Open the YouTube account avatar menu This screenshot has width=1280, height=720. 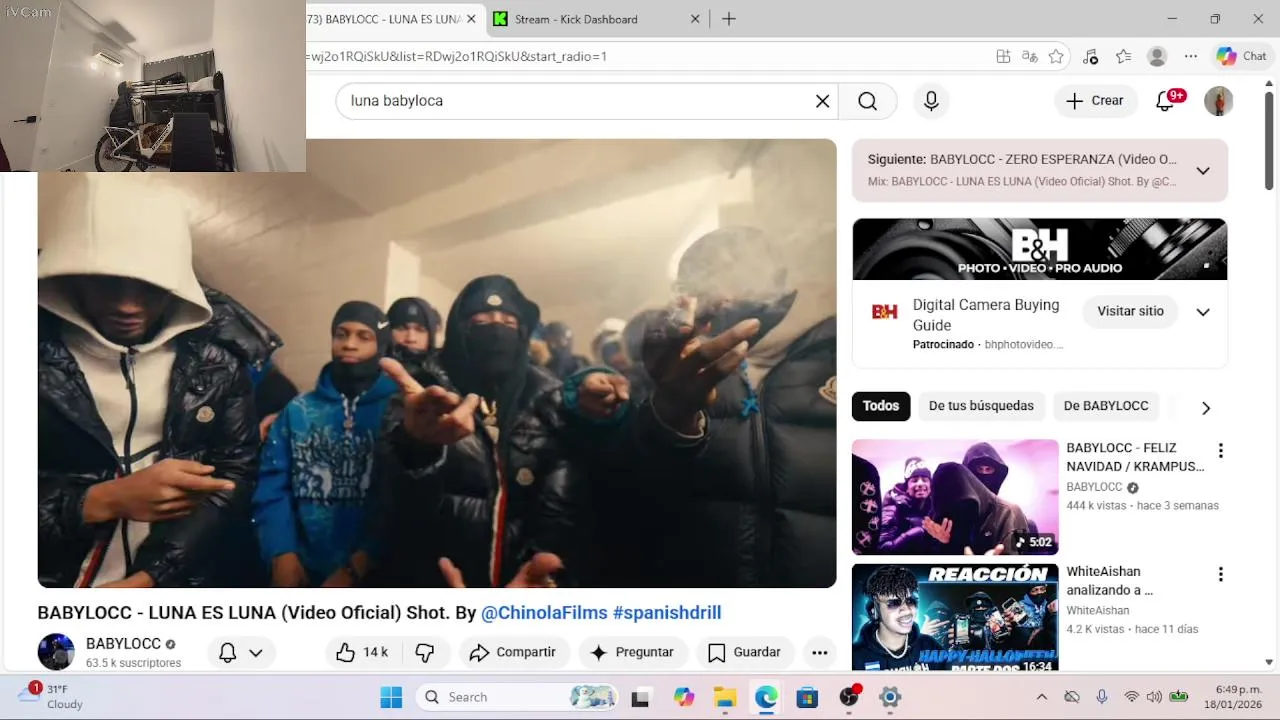click(x=1218, y=101)
